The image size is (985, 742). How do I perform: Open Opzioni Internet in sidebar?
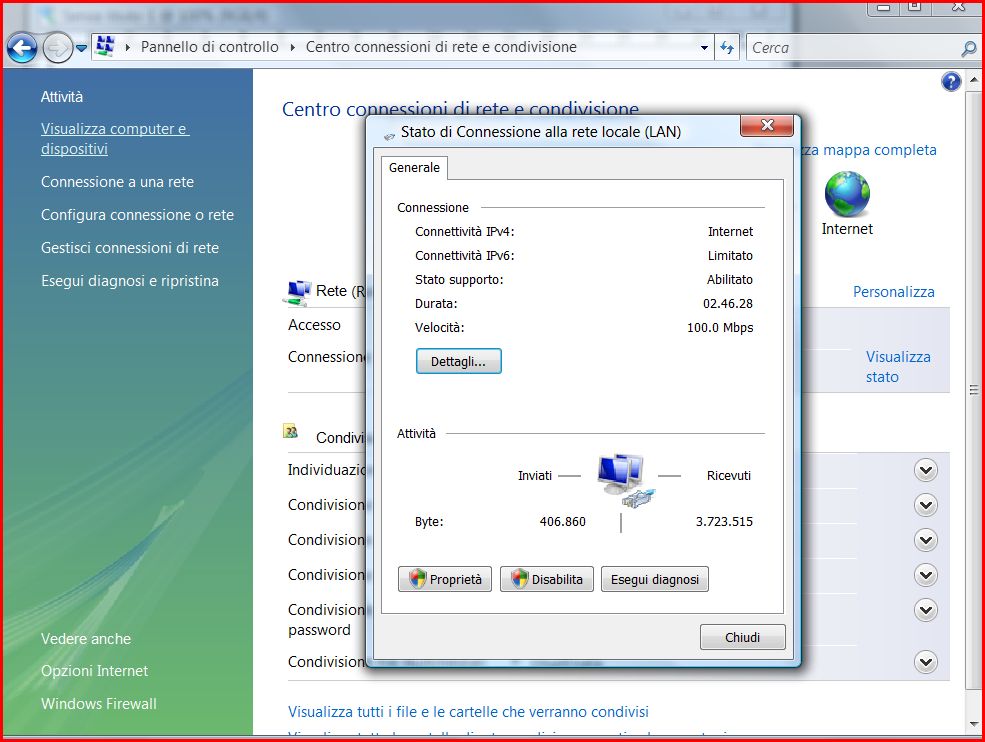pyautogui.click(x=94, y=670)
